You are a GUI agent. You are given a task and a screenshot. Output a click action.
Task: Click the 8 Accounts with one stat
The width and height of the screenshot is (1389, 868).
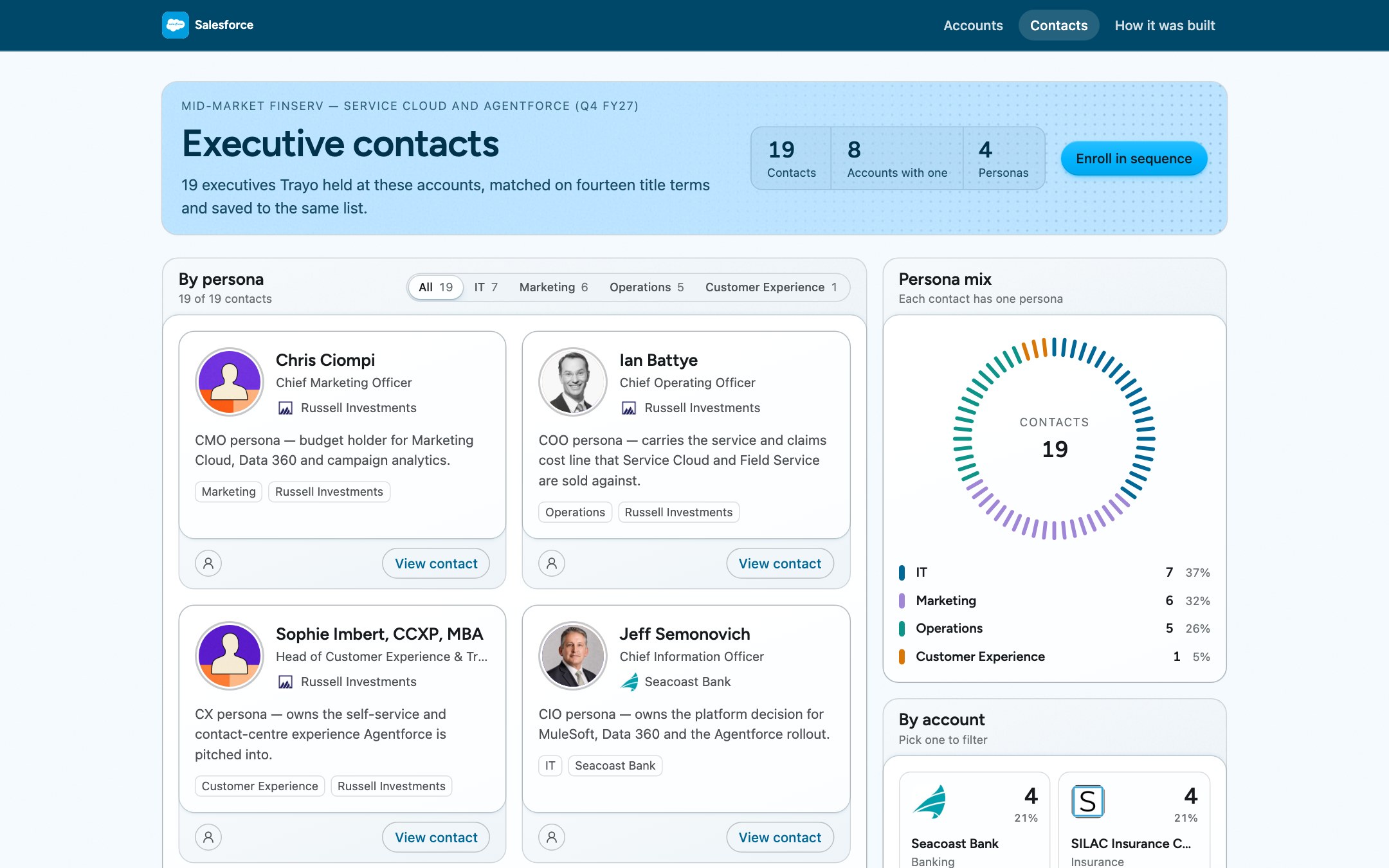click(897, 158)
